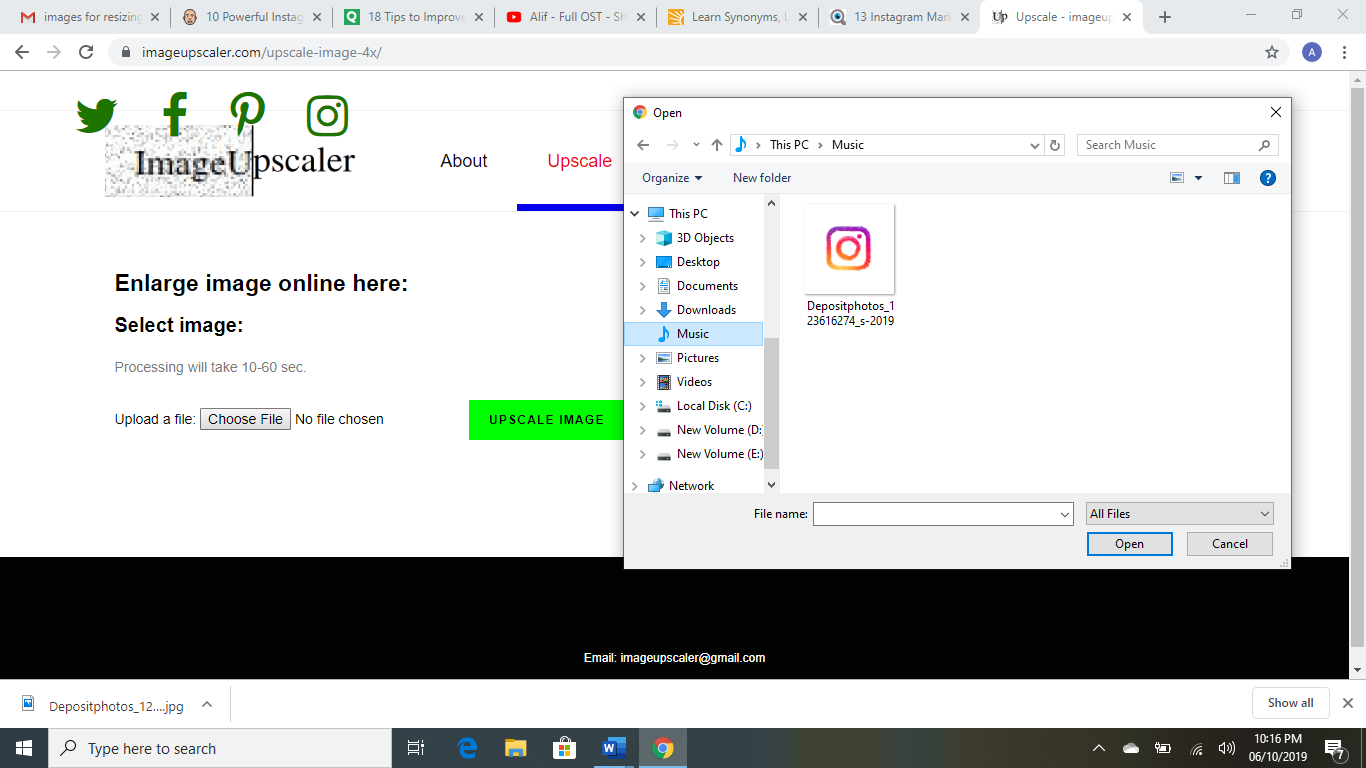Open Chrome's three-dot menu
Image resolution: width=1366 pixels, height=768 pixels.
[x=1345, y=52]
